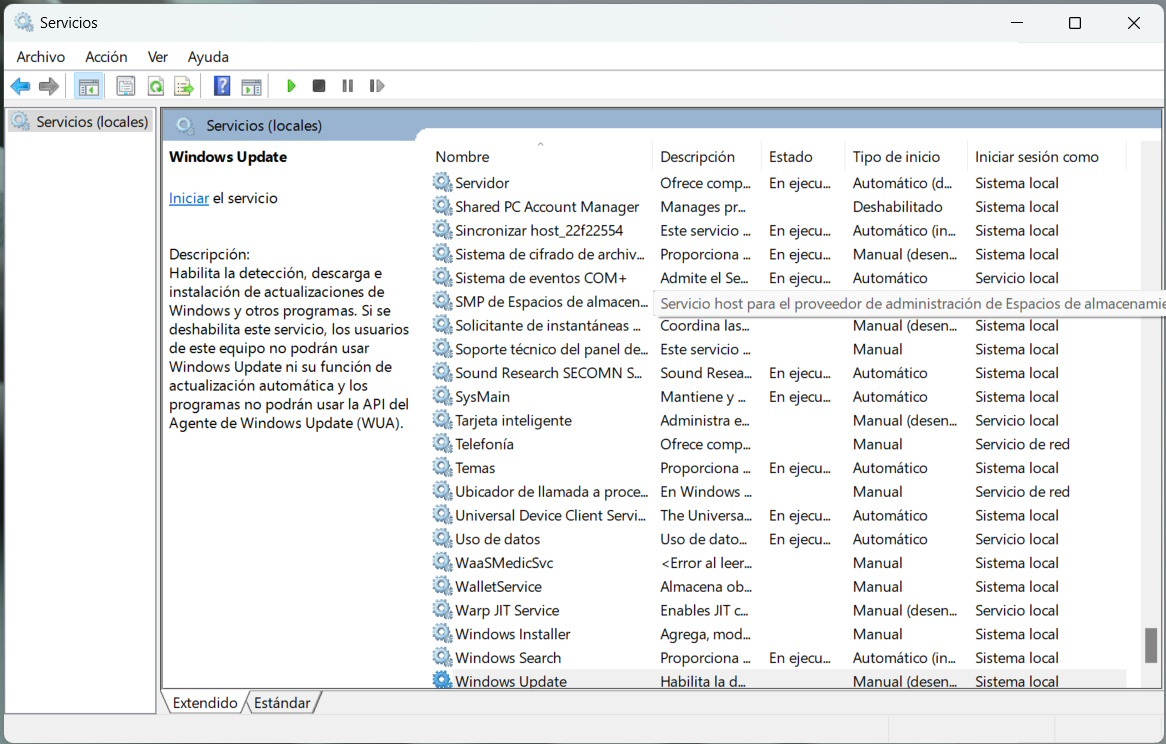Viewport: 1166px width, 744px height.
Task: Start the service with green play icon
Action: 291,86
